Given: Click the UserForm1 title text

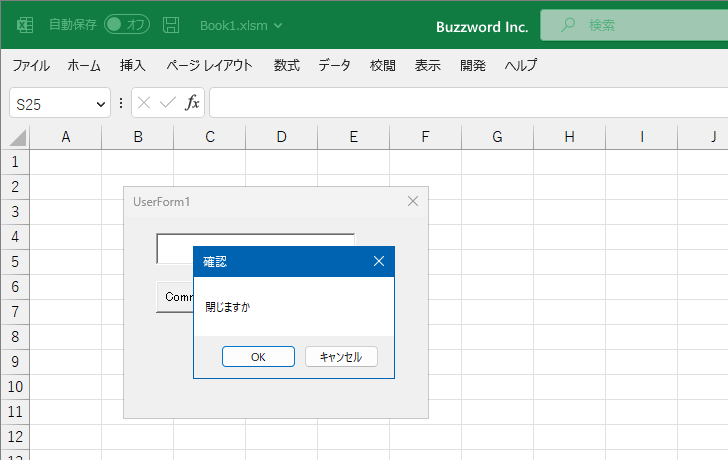Looking at the screenshot, I should (x=162, y=201).
